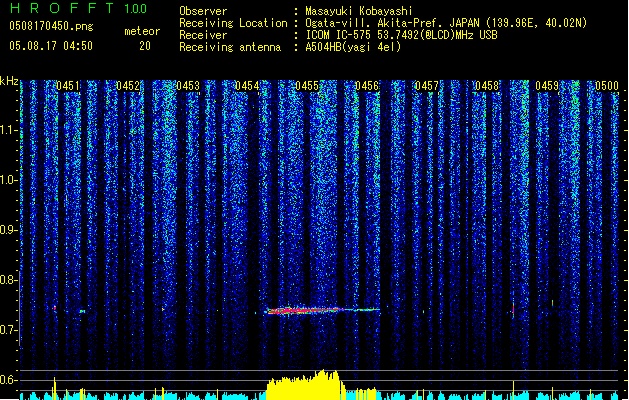Click the red echo spike before 0459
629x400 pixels.
pos(513,308)
